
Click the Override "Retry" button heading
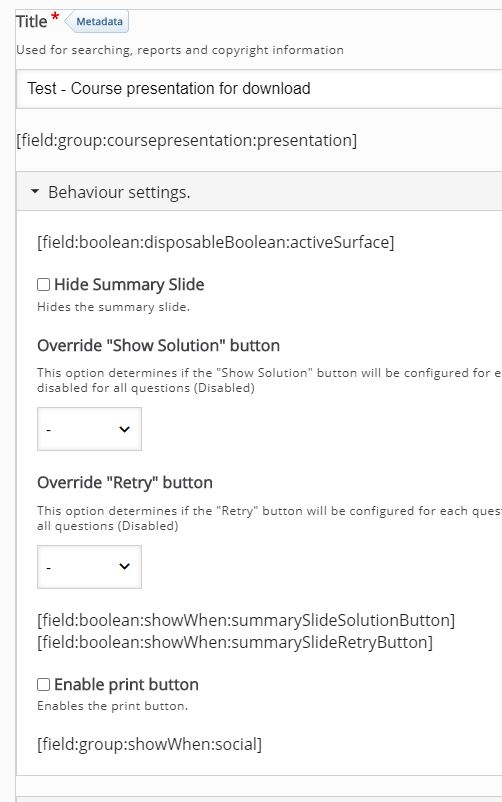coord(125,483)
